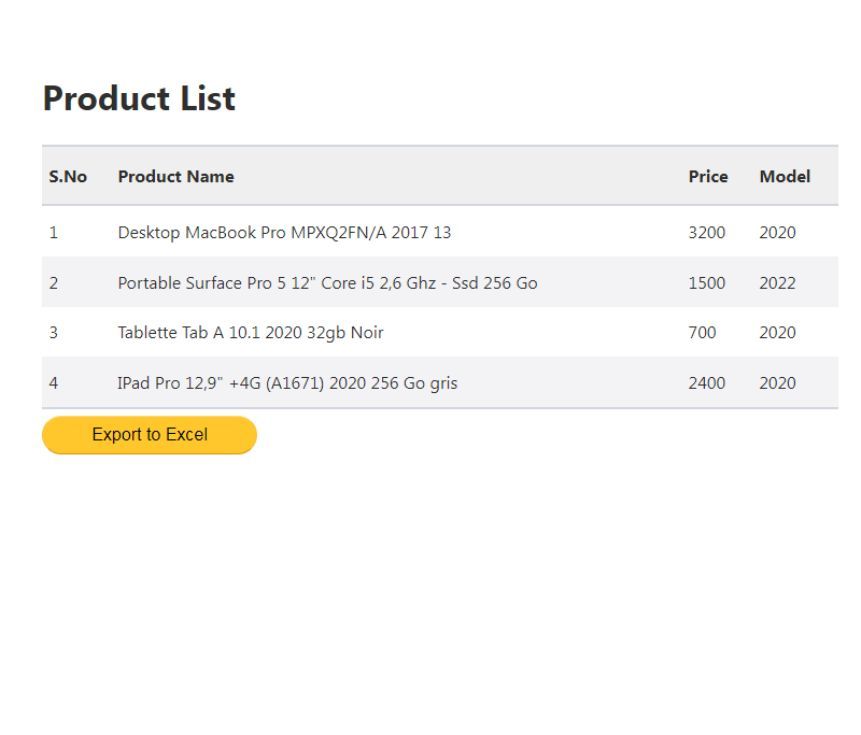Click the model cell in the MacBook row

pos(777,233)
